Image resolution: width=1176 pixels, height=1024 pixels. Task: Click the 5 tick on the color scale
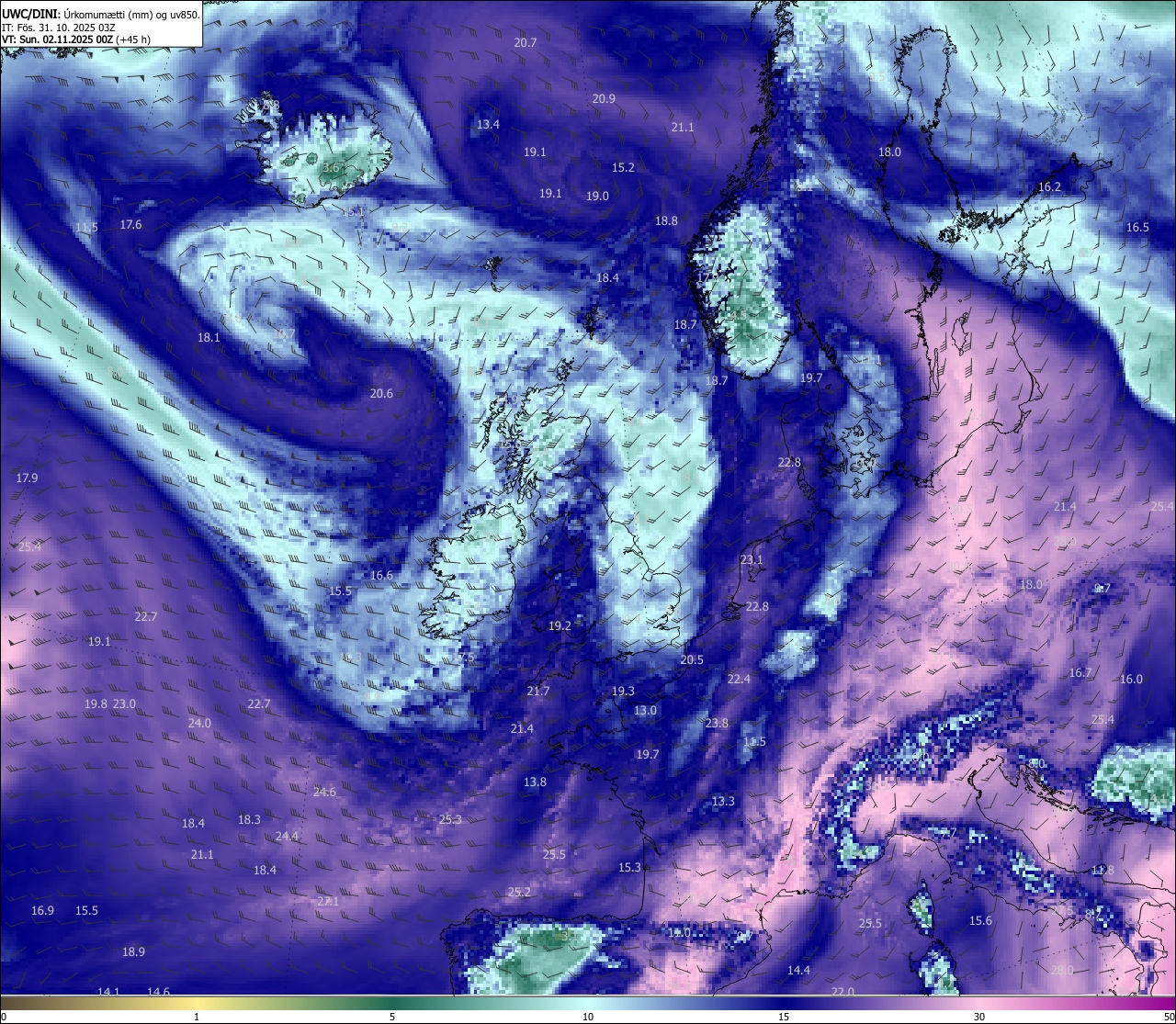point(392,1017)
